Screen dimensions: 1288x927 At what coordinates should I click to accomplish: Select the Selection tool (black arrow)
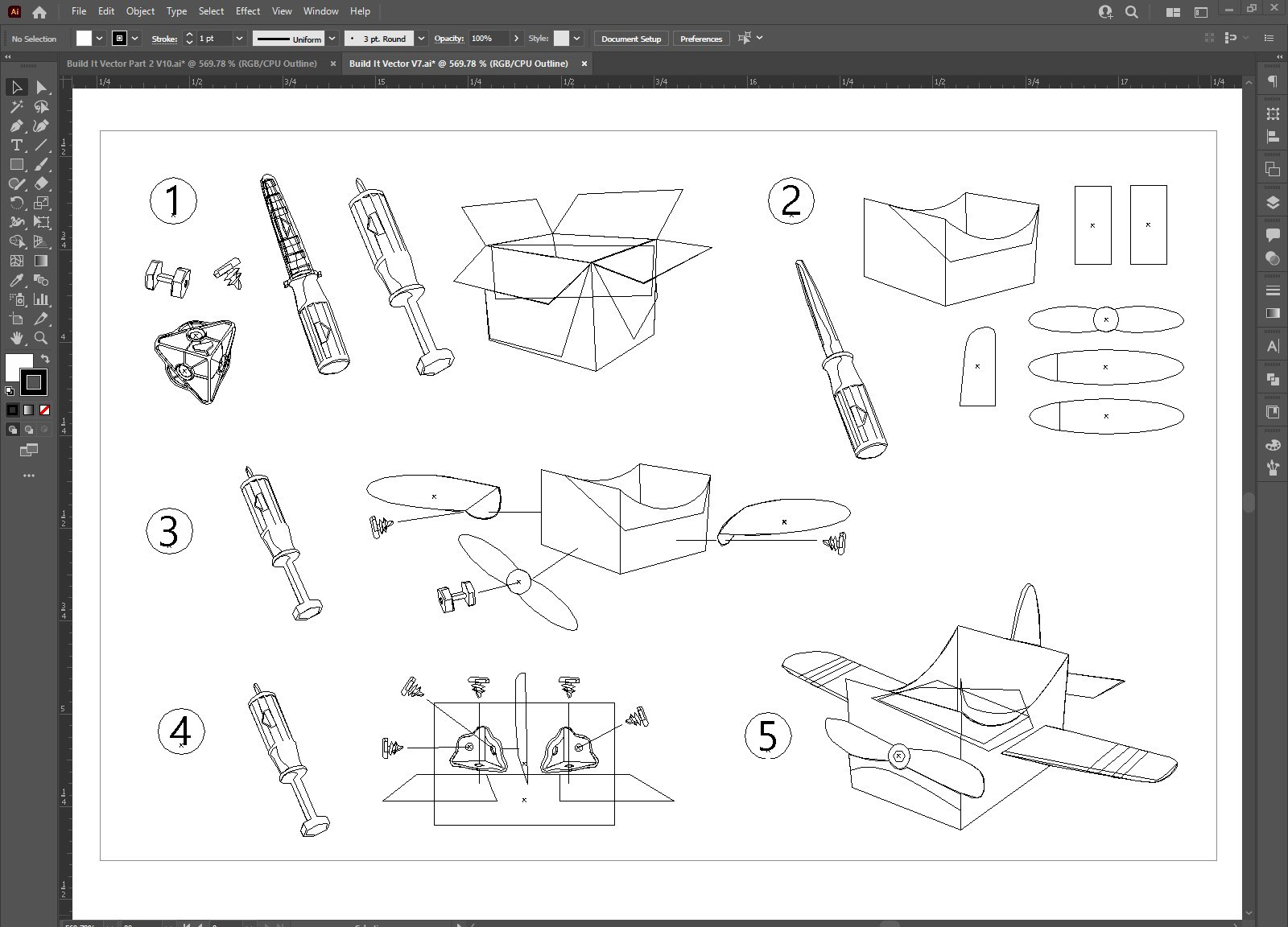[x=16, y=87]
